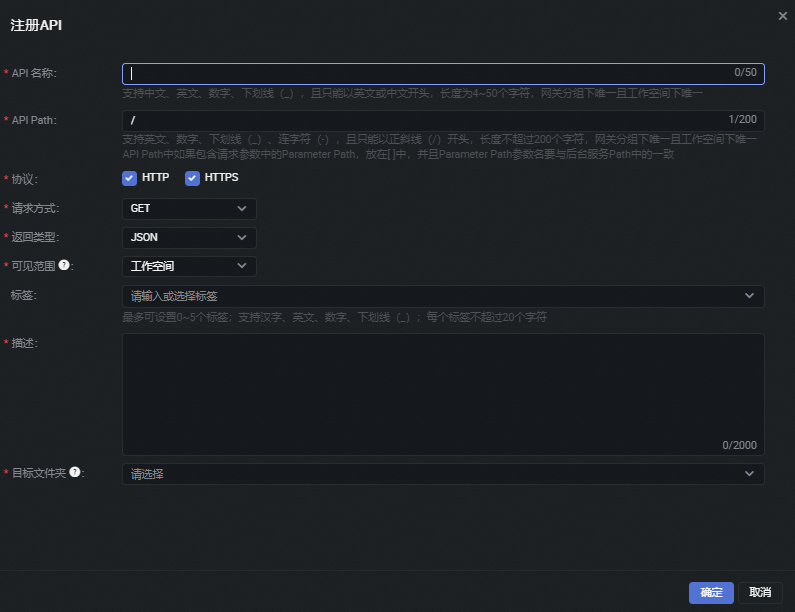The height and width of the screenshot is (612, 795).
Task: Uncheck the HTTP protocol checkbox
Action: point(129,178)
